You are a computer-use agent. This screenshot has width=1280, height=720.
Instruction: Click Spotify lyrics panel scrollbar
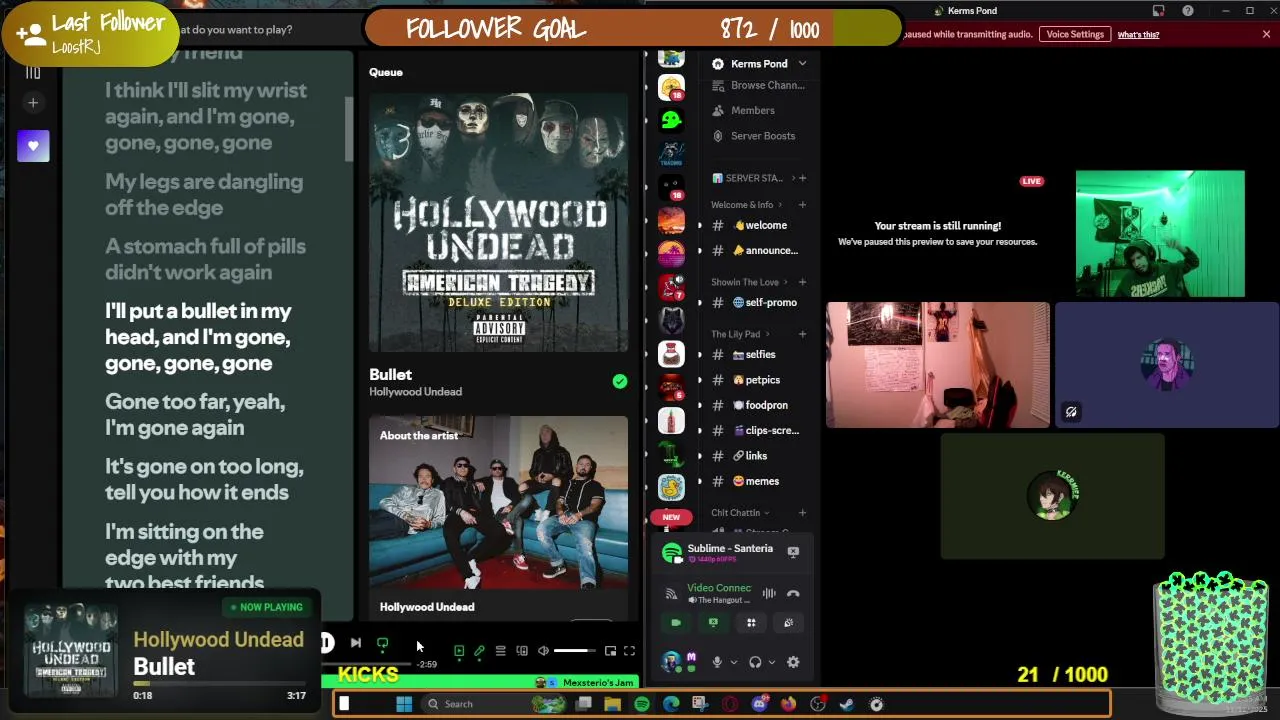point(349,130)
